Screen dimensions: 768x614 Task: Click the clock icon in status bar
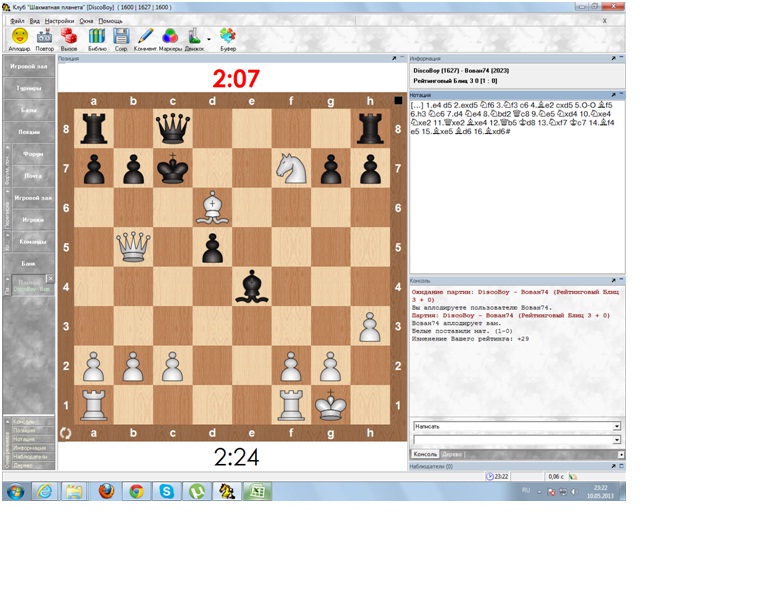pyautogui.click(x=489, y=476)
